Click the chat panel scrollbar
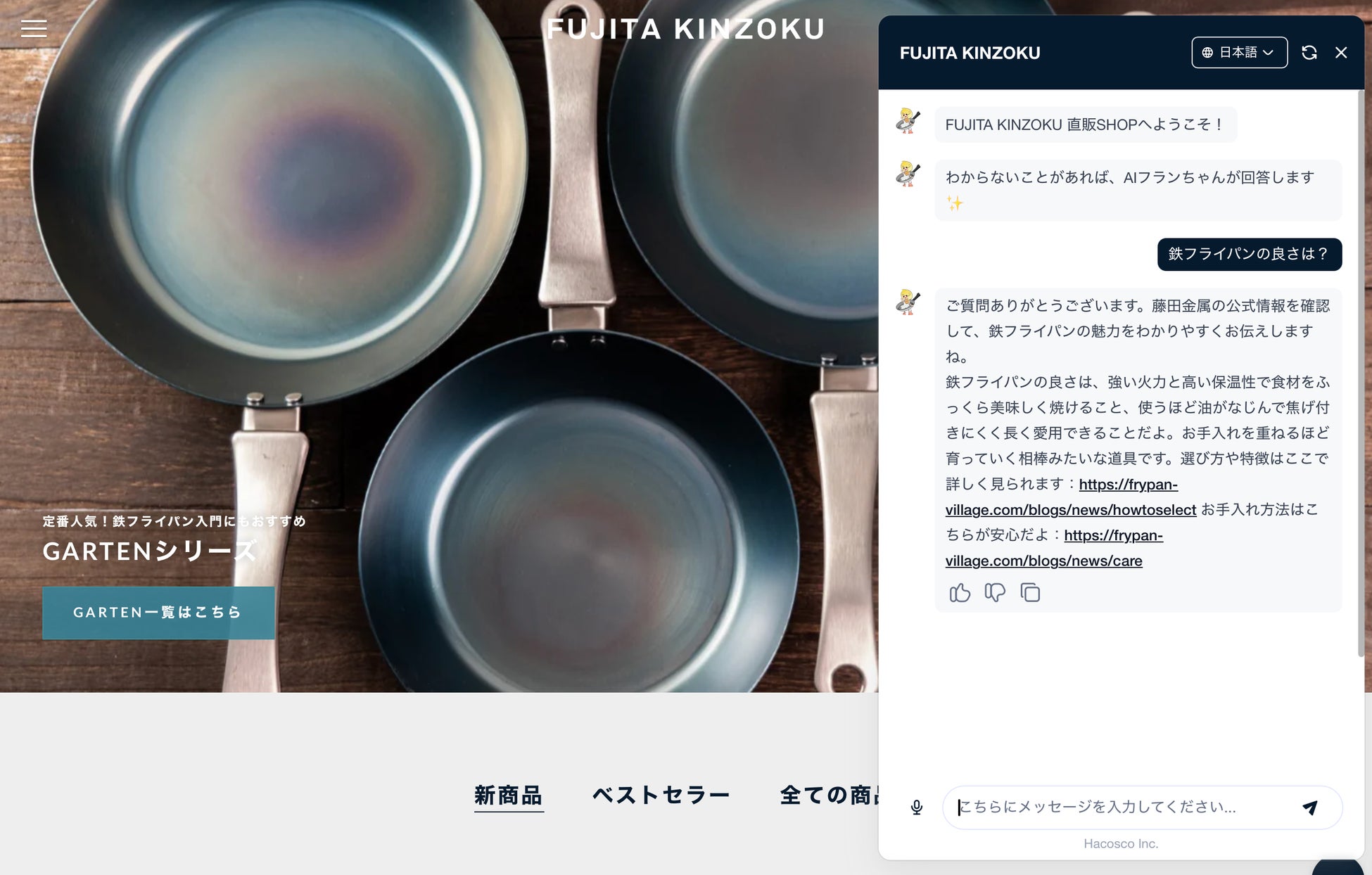The height and width of the screenshot is (875, 1372). pyautogui.click(x=1360, y=373)
